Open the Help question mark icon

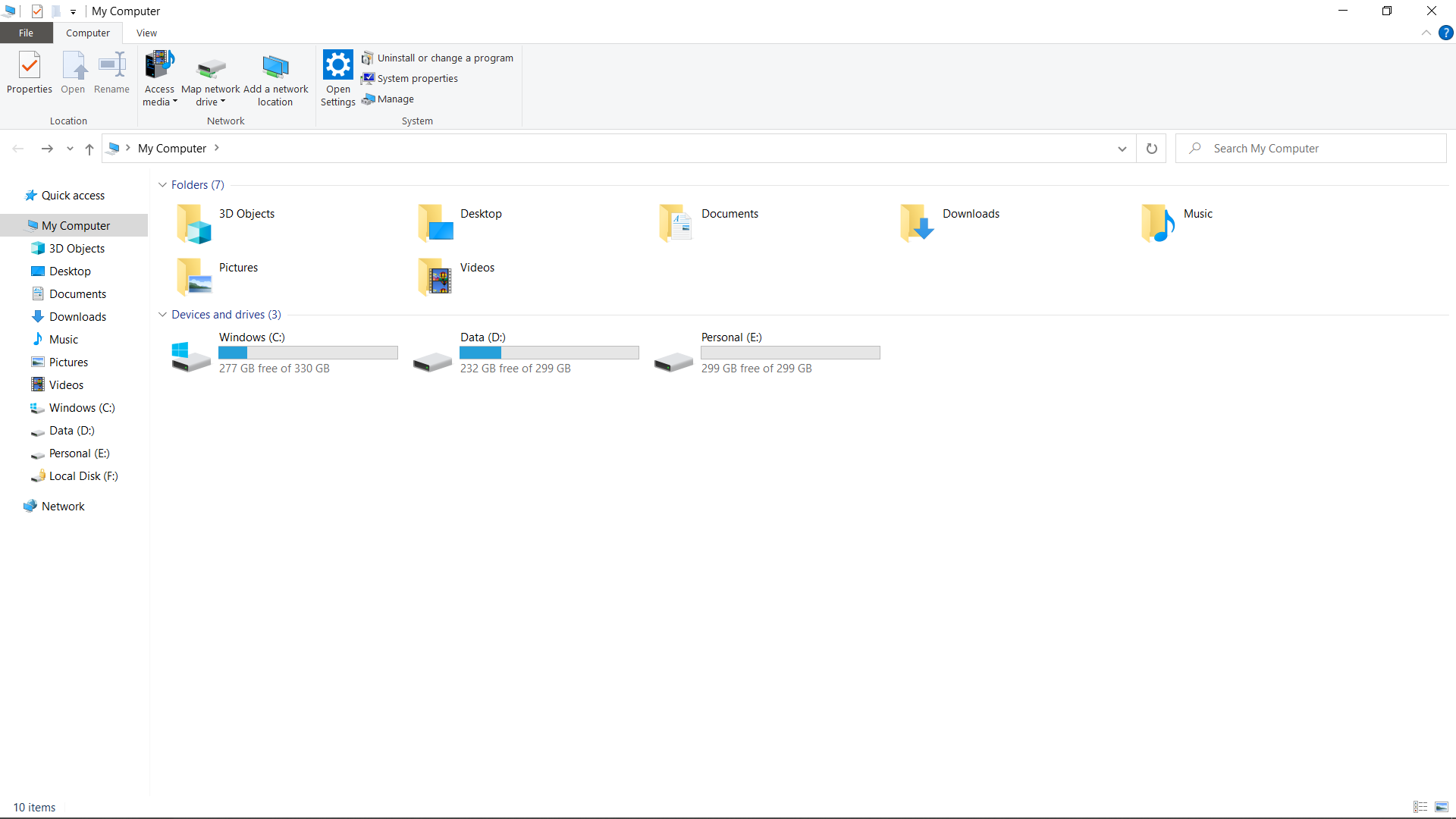click(1446, 33)
